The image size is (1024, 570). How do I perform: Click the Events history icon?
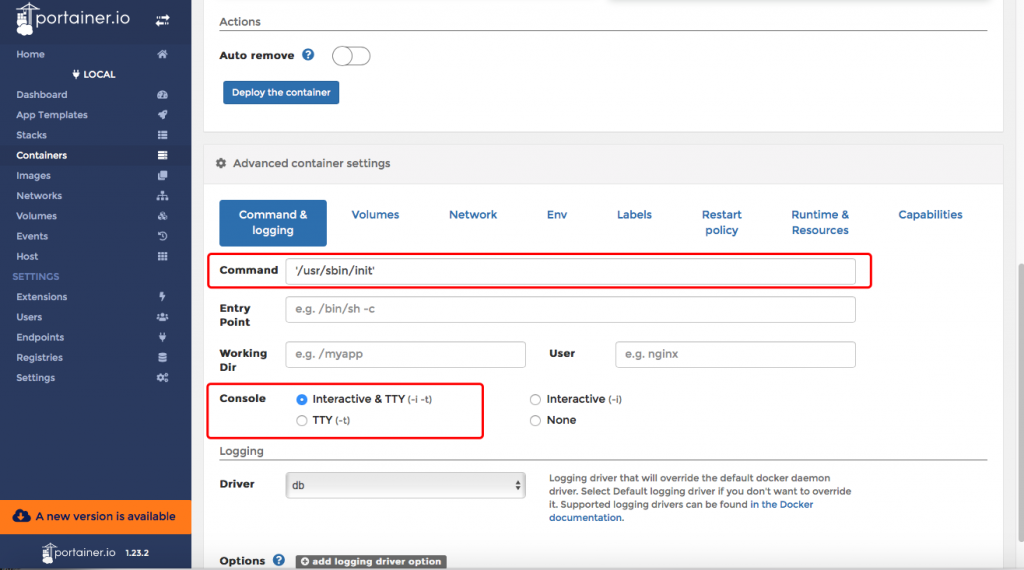tap(162, 236)
